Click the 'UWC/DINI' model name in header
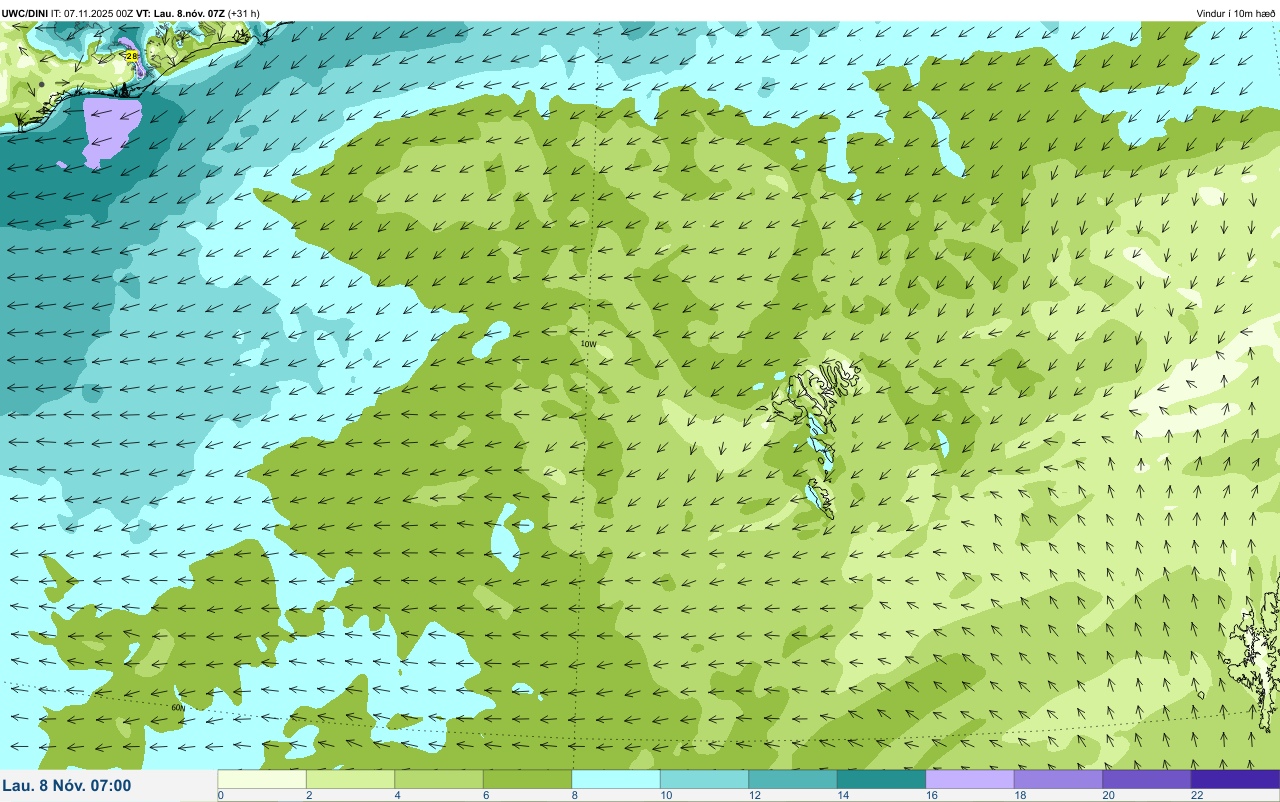This screenshot has height=802, width=1280. pos(24,13)
